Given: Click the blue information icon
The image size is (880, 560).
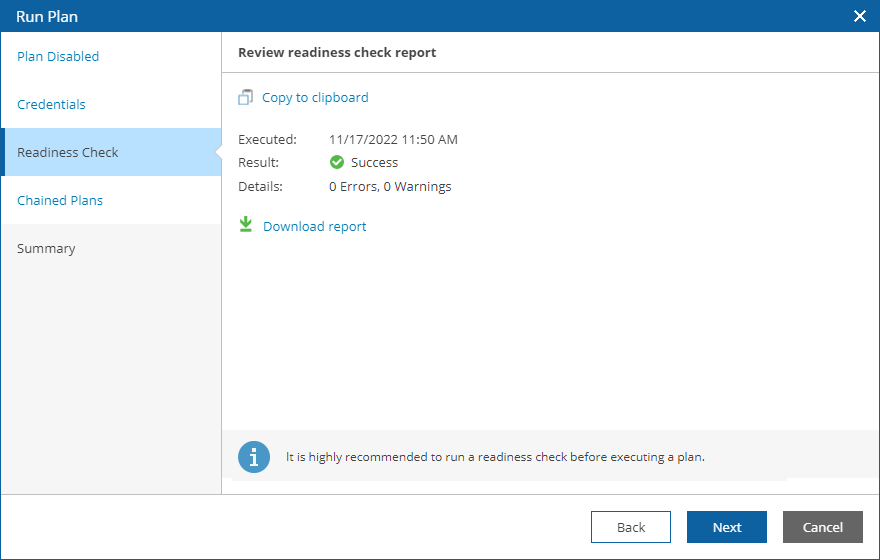Looking at the screenshot, I should (254, 457).
